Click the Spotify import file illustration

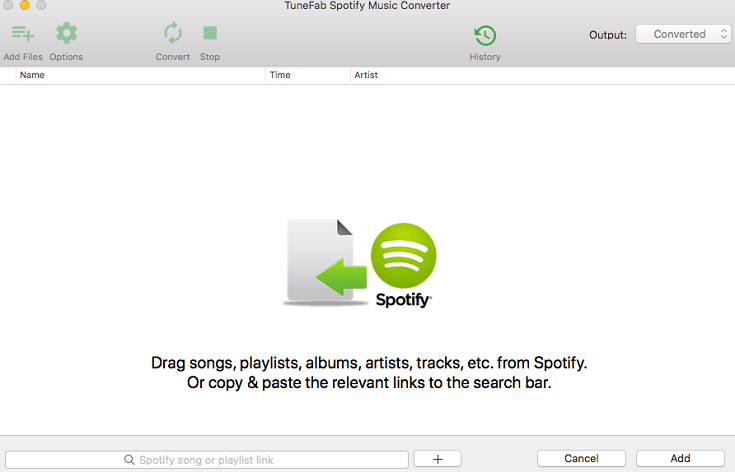point(360,263)
